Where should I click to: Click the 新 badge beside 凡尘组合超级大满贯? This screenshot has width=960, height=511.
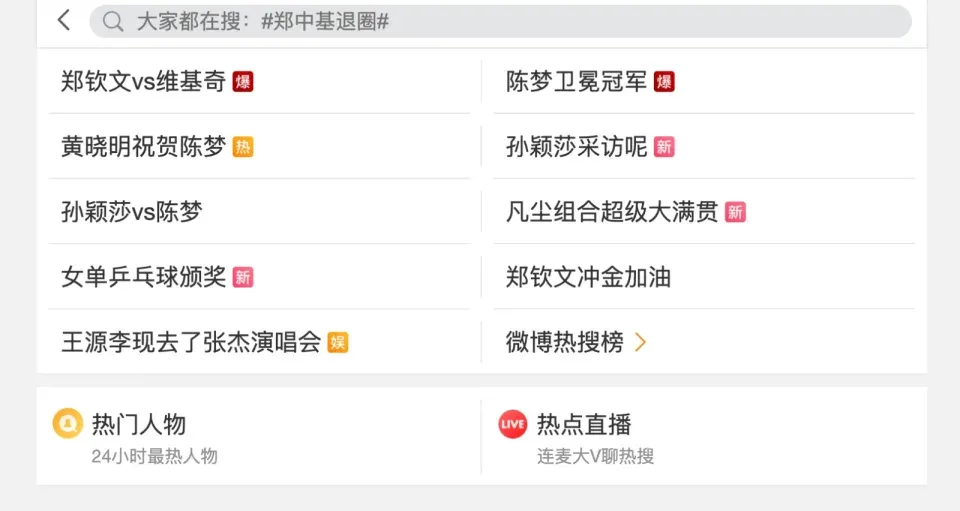(735, 212)
